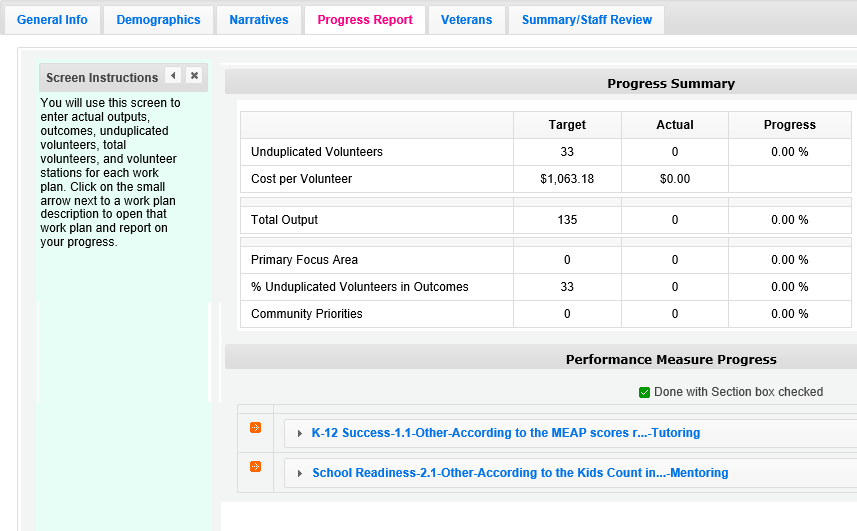Click orange arrow icon beside K-12 Success
This screenshot has height=531, width=857.
coord(255,428)
